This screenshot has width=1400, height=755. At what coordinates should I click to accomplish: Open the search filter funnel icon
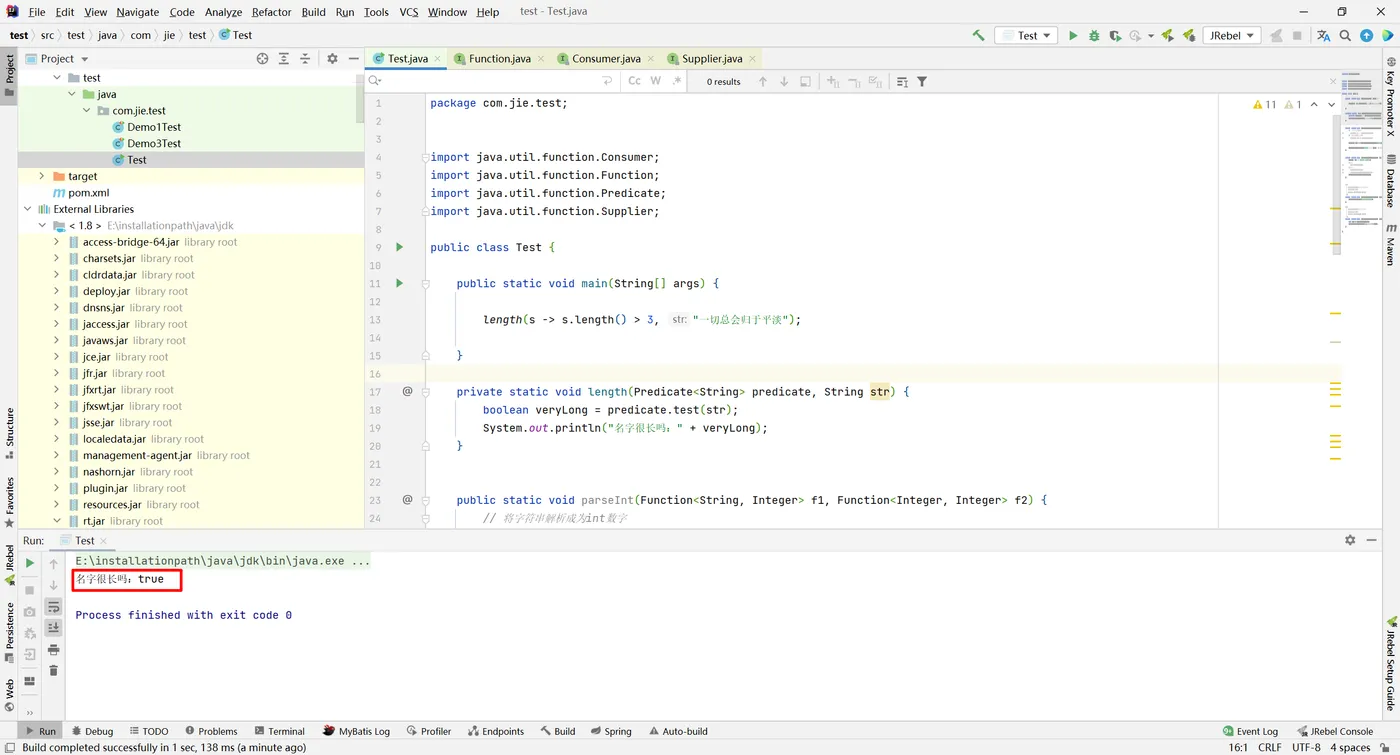click(922, 82)
